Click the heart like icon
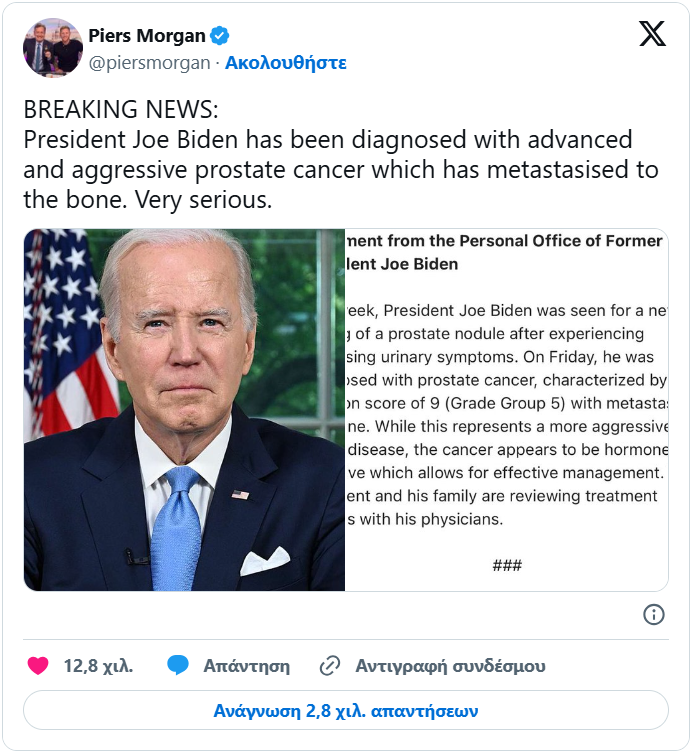Viewport: 694px width, 753px height. point(38,666)
